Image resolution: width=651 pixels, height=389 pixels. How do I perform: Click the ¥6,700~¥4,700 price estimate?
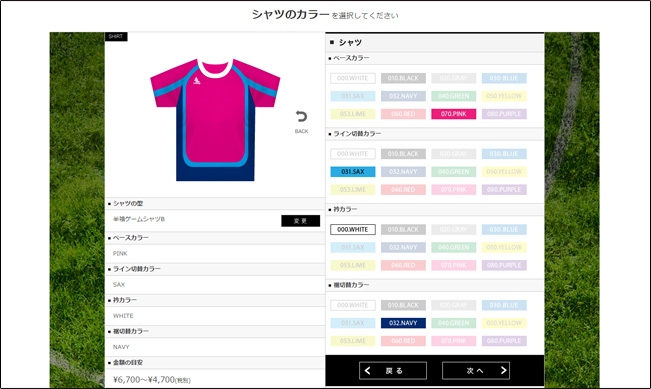tap(152, 379)
